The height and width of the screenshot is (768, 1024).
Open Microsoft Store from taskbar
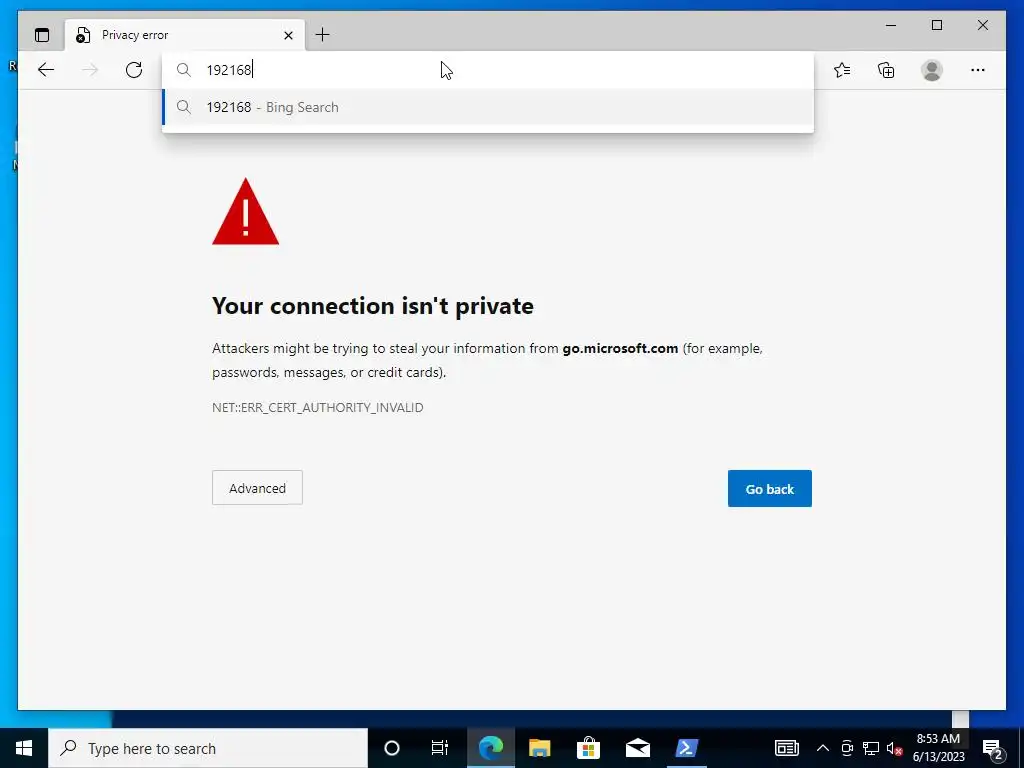coord(588,748)
